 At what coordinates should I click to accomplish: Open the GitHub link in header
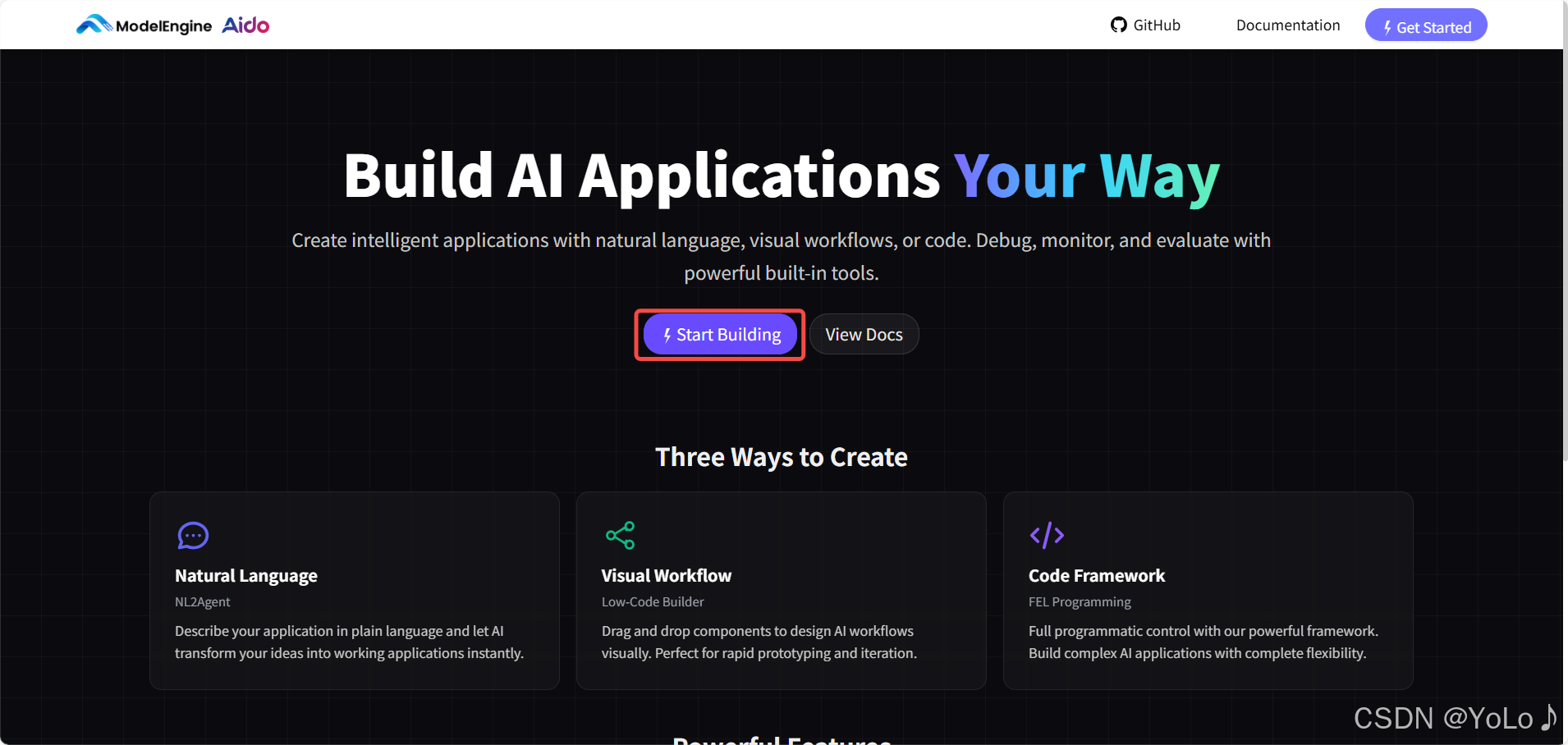click(1146, 25)
